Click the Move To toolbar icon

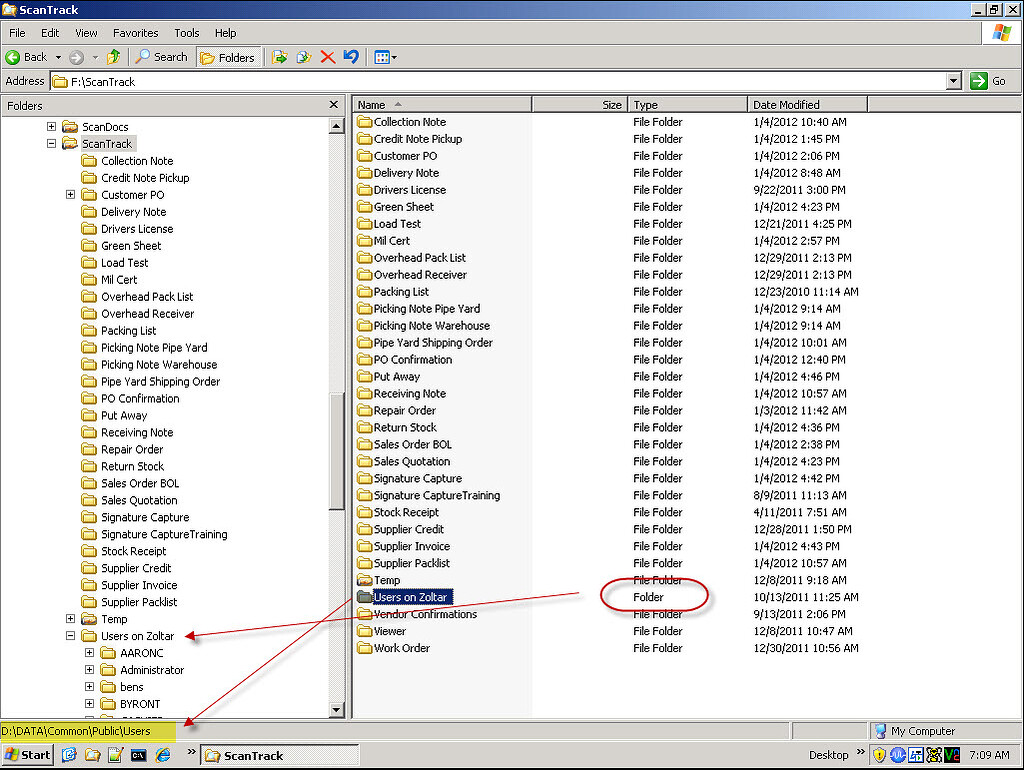point(281,57)
